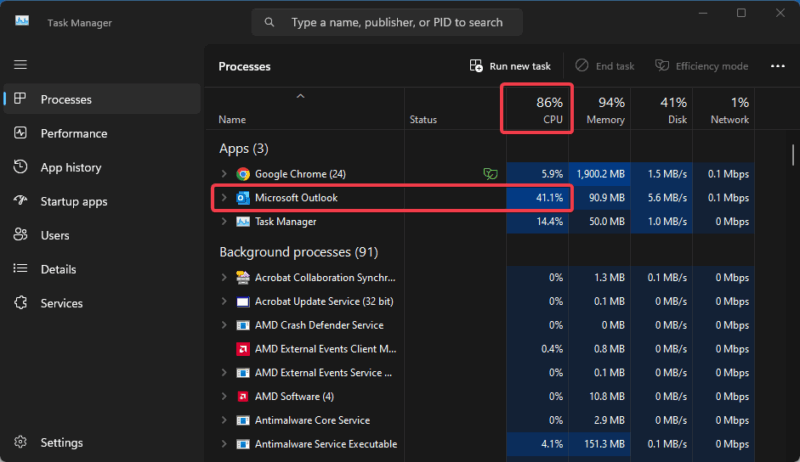Screen dimensions: 800x462
Task: Expand Acrobat Update Service (32 bit)
Action: tap(224, 301)
